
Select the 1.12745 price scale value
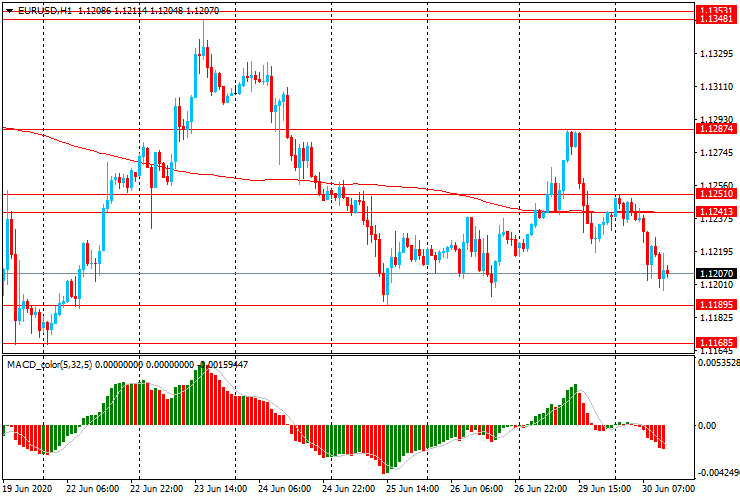717,153
